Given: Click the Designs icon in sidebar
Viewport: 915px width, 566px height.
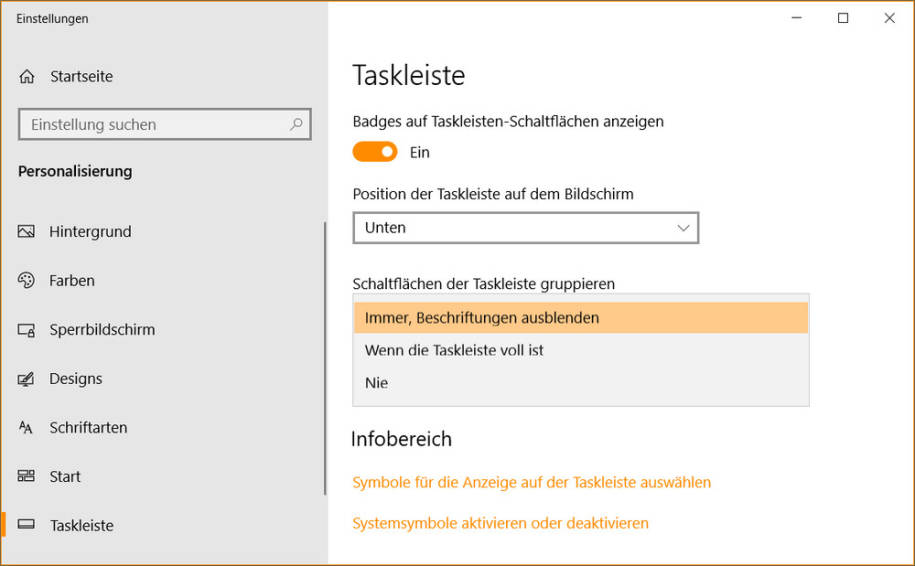Looking at the screenshot, I should [27, 379].
